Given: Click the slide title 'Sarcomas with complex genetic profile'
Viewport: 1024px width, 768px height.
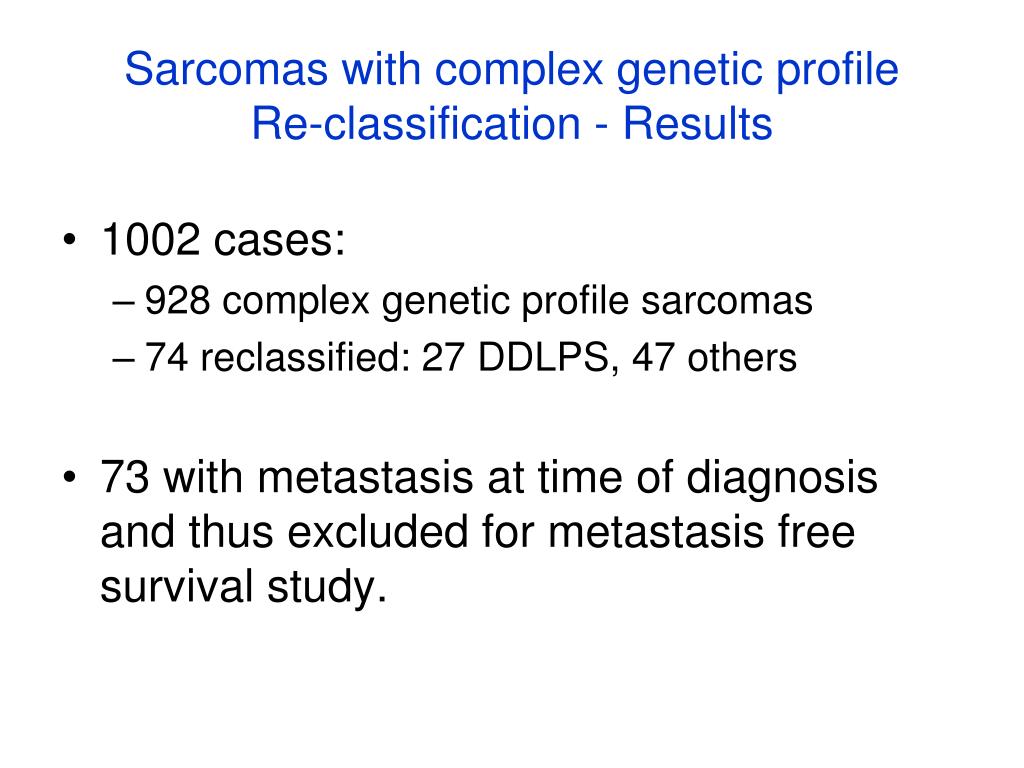Looking at the screenshot, I should tap(511, 70).
